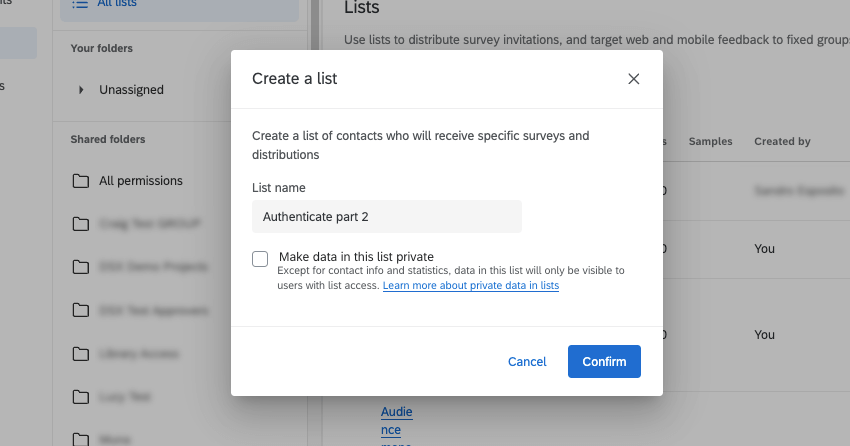The image size is (850, 446).
Task: Click the List name text field
Action: click(x=386, y=216)
